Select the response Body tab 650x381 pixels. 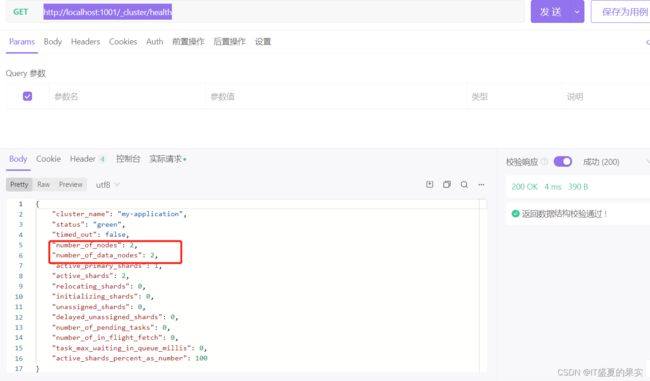tap(18, 159)
